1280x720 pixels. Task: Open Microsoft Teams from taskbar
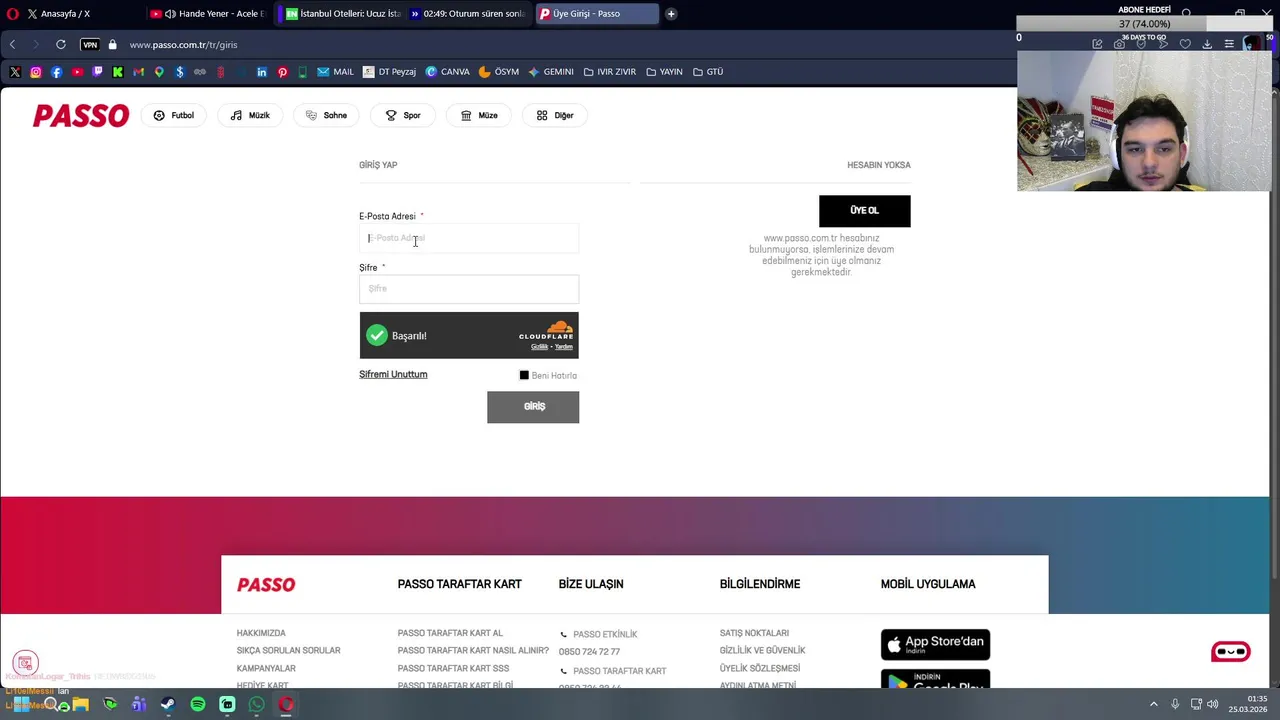(139, 704)
